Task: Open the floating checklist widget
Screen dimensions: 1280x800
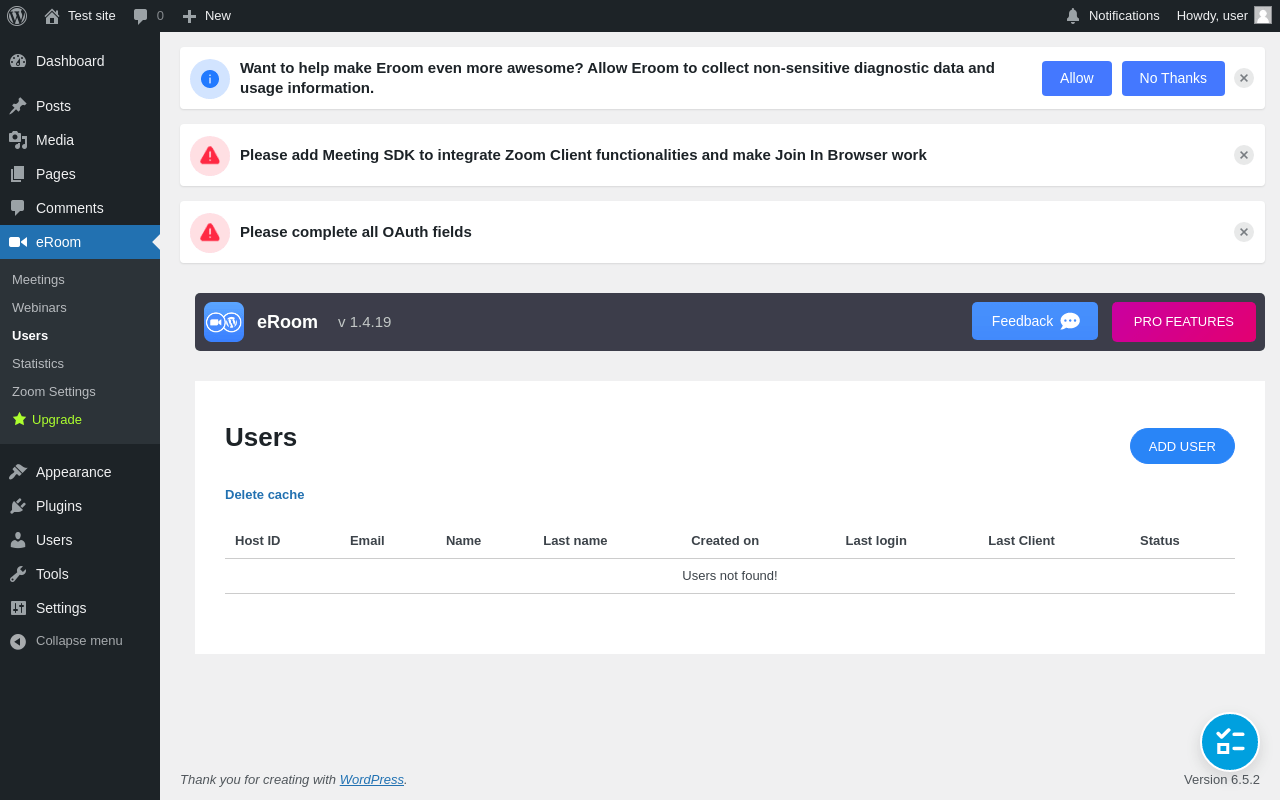Action: pyautogui.click(x=1230, y=742)
